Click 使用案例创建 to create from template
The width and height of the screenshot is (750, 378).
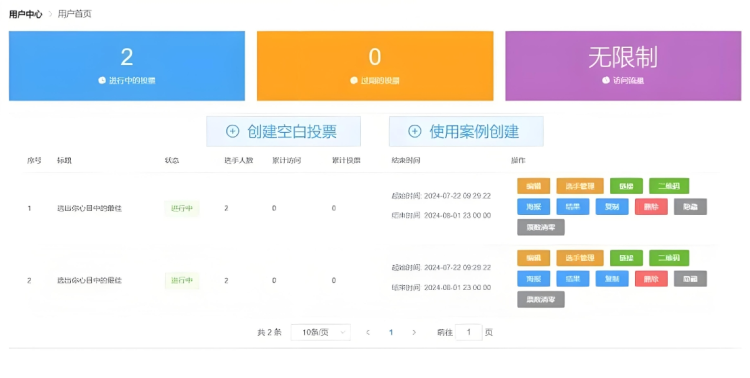pyautogui.click(x=466, y=132)
